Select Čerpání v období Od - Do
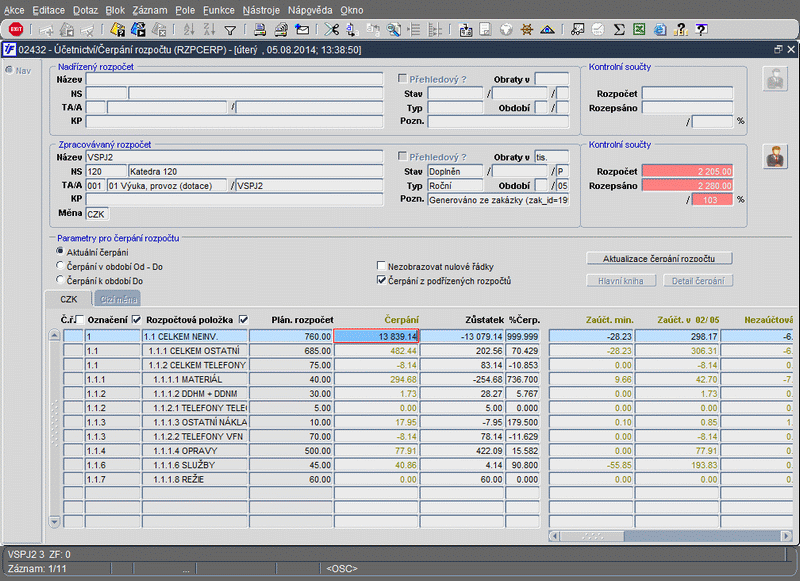Screen dimensions: 800x581 [x=61, y=266]
